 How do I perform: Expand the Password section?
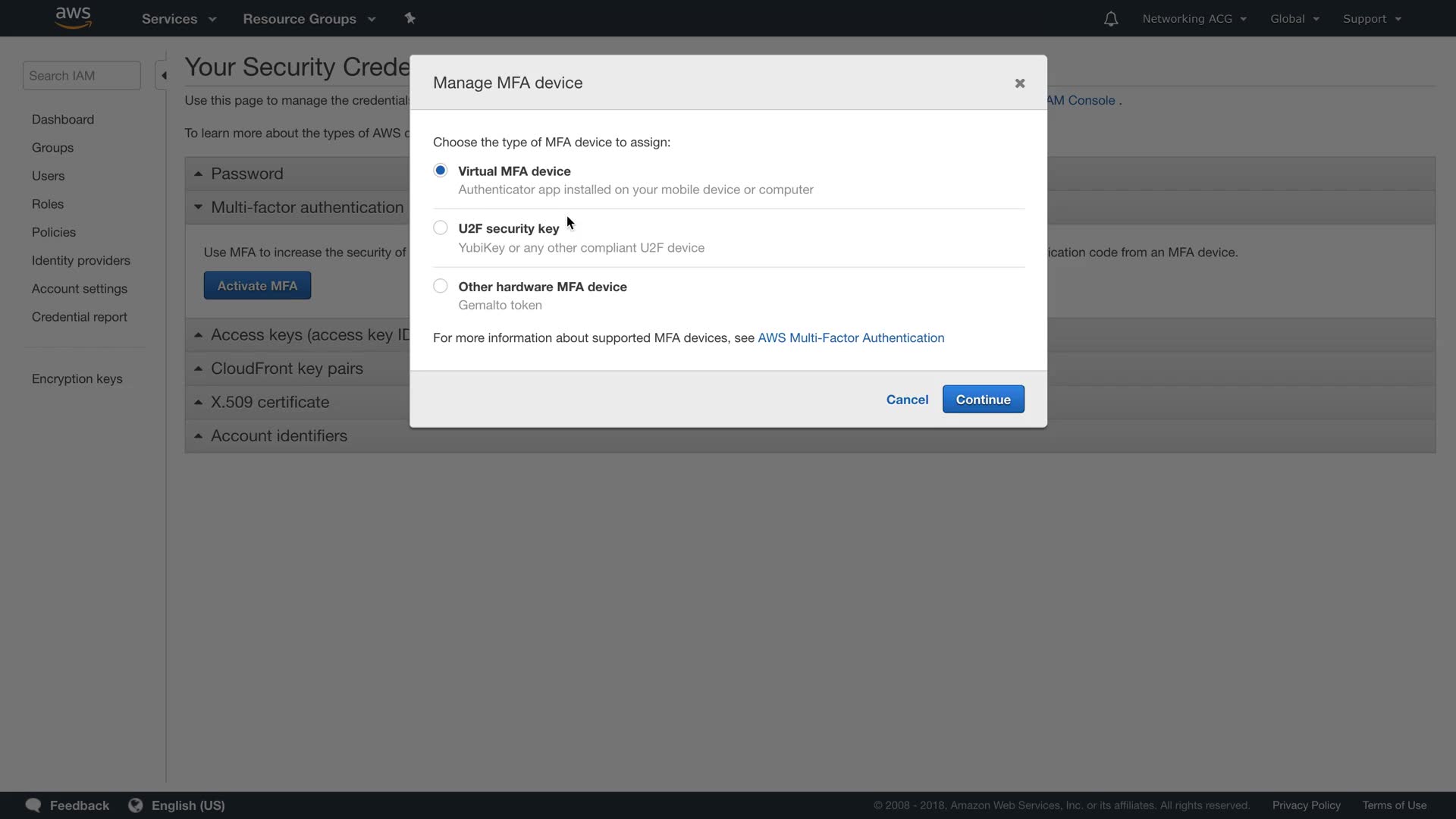click(246, 174)
